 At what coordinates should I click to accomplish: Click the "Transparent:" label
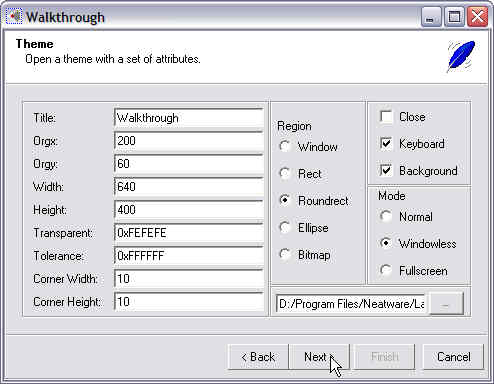click(63, 233)
